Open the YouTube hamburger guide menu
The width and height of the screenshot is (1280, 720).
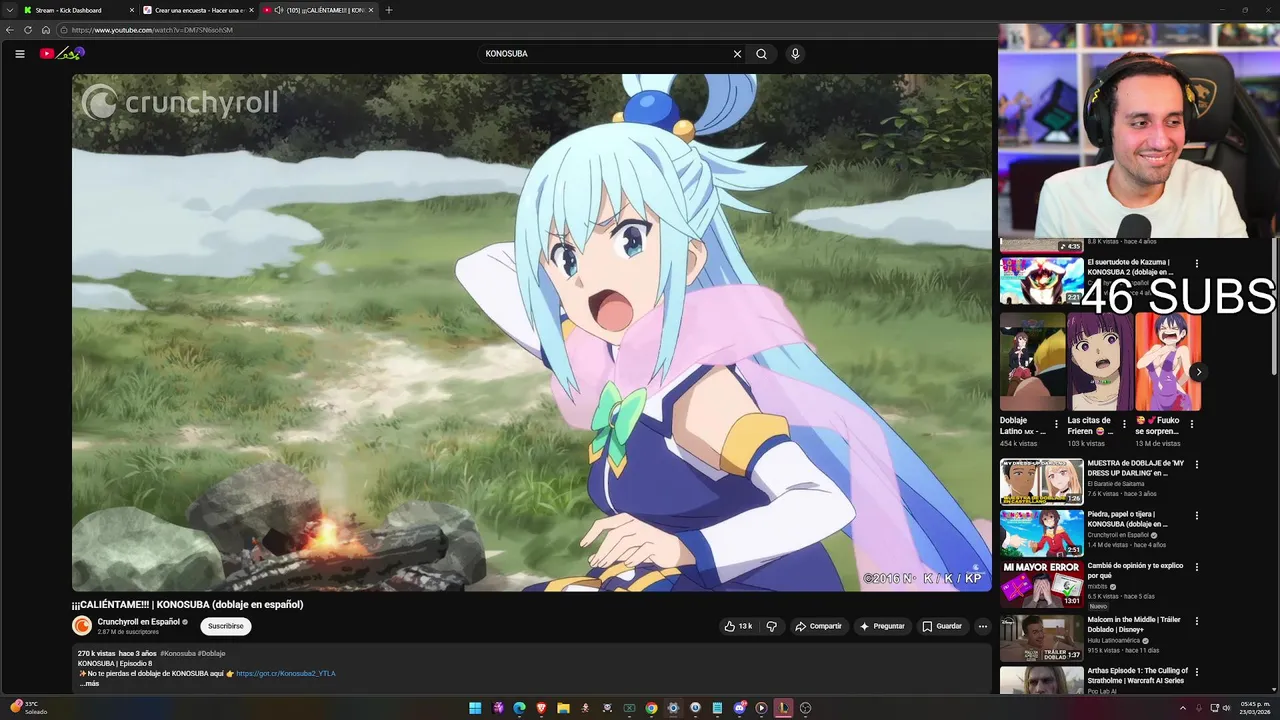[x=19, y=54]
